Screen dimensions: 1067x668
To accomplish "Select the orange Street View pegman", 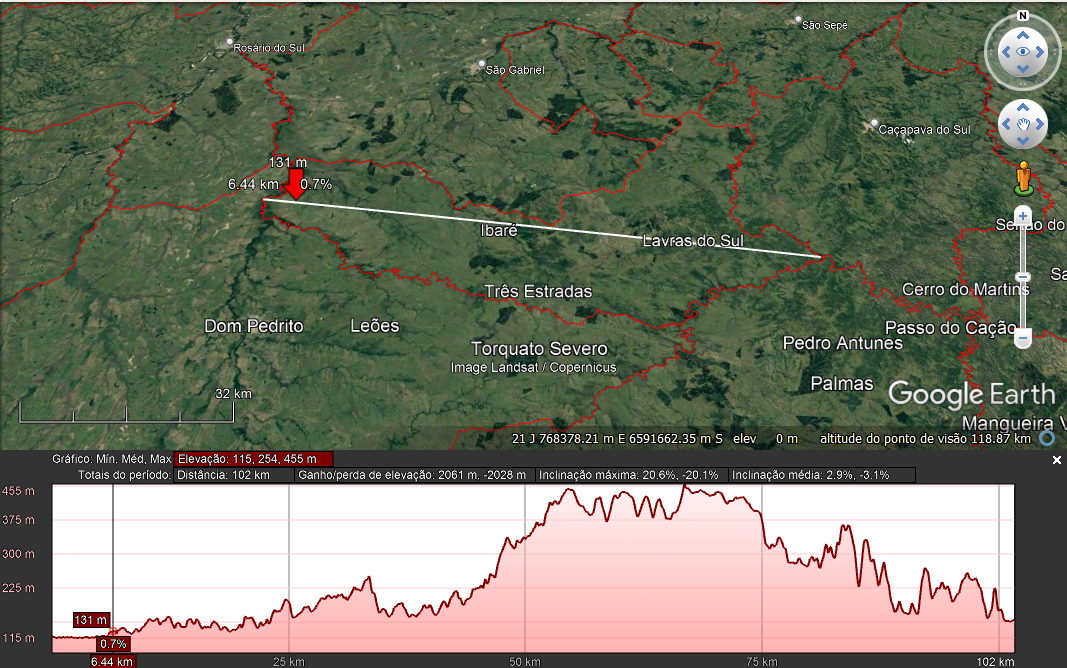I will coord(1022,178).
